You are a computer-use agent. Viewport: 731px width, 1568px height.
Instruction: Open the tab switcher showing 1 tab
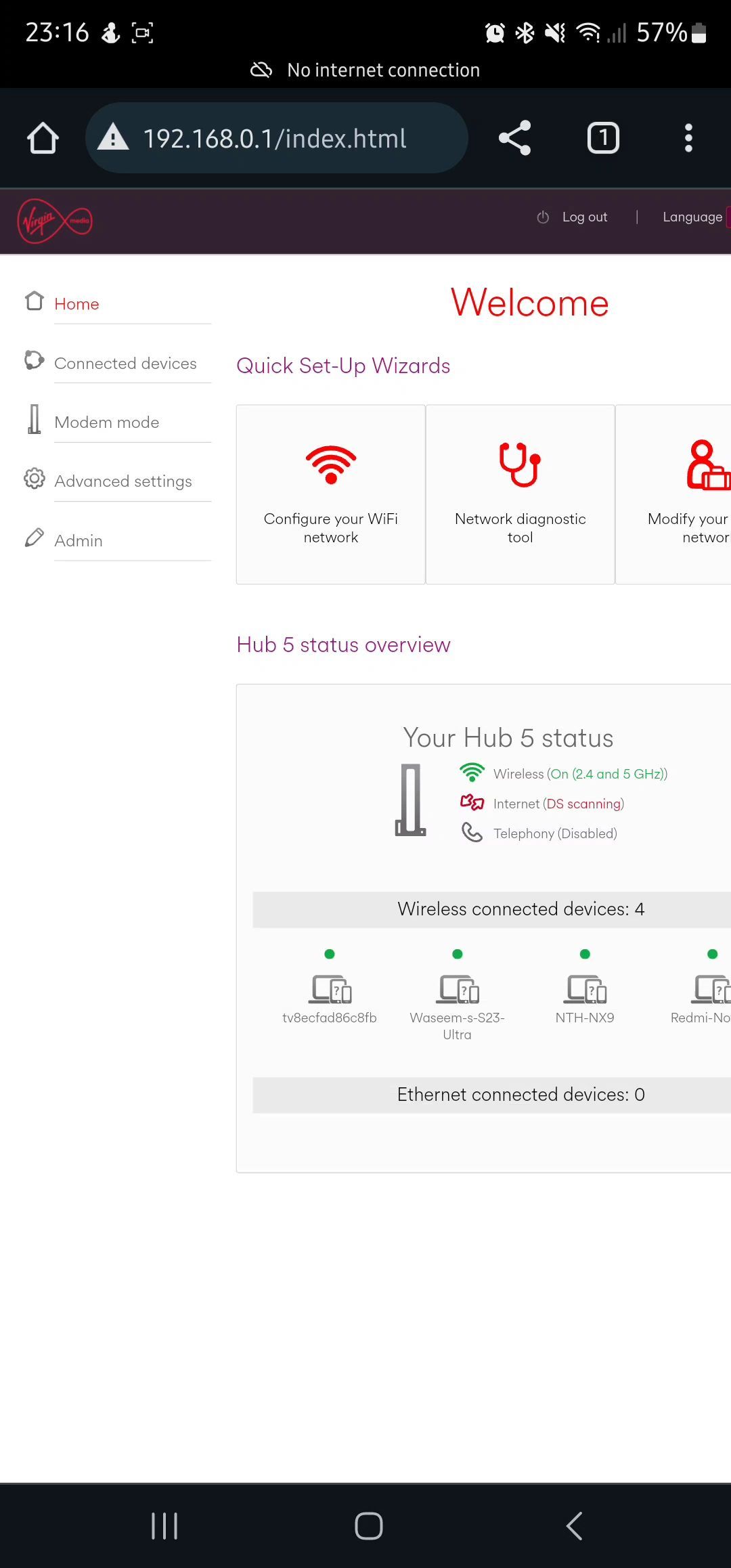coord(603,138)
